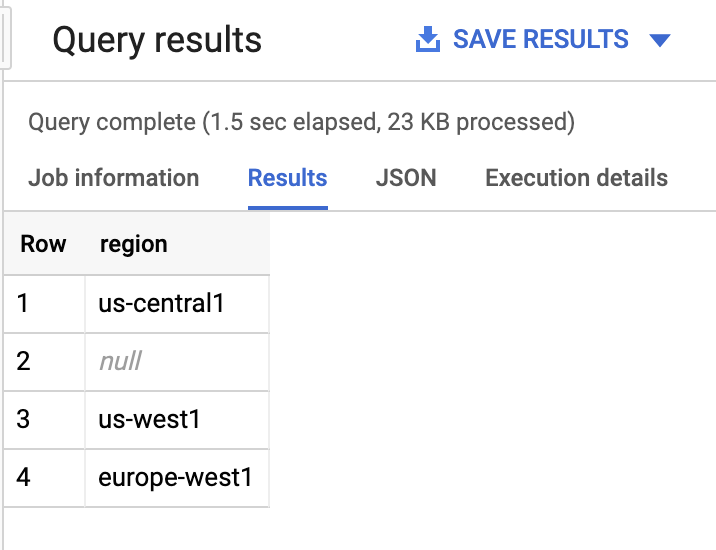Select the us-west1 cell
The width and height of the screenshot is (716, 550).
click(177, 420)
